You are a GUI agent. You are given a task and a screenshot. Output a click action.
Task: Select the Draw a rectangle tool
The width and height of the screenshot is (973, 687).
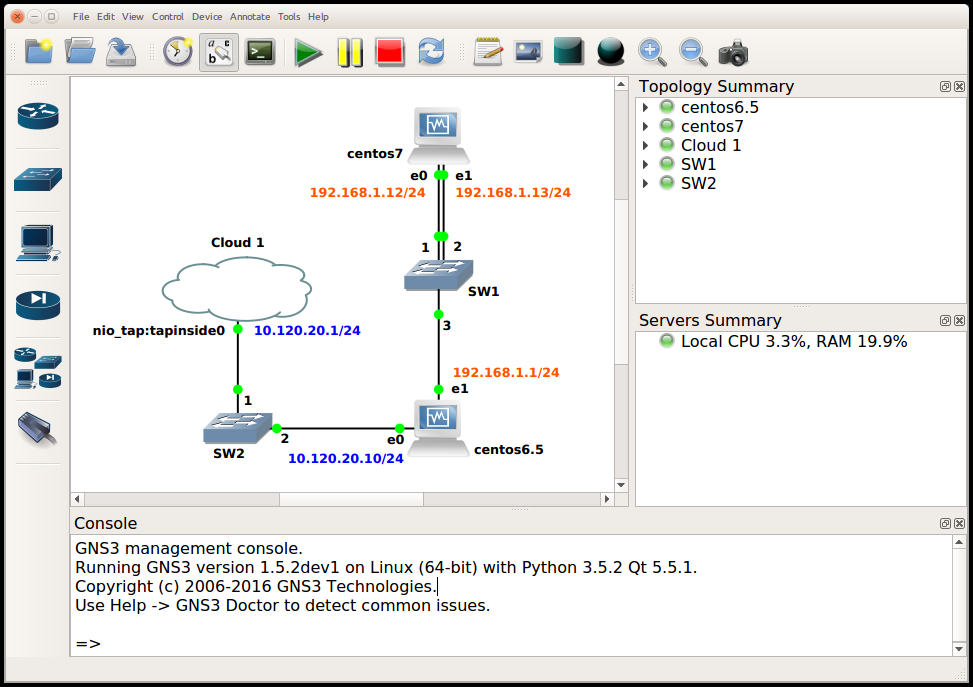pyautogui.click(x=569, y=52)
